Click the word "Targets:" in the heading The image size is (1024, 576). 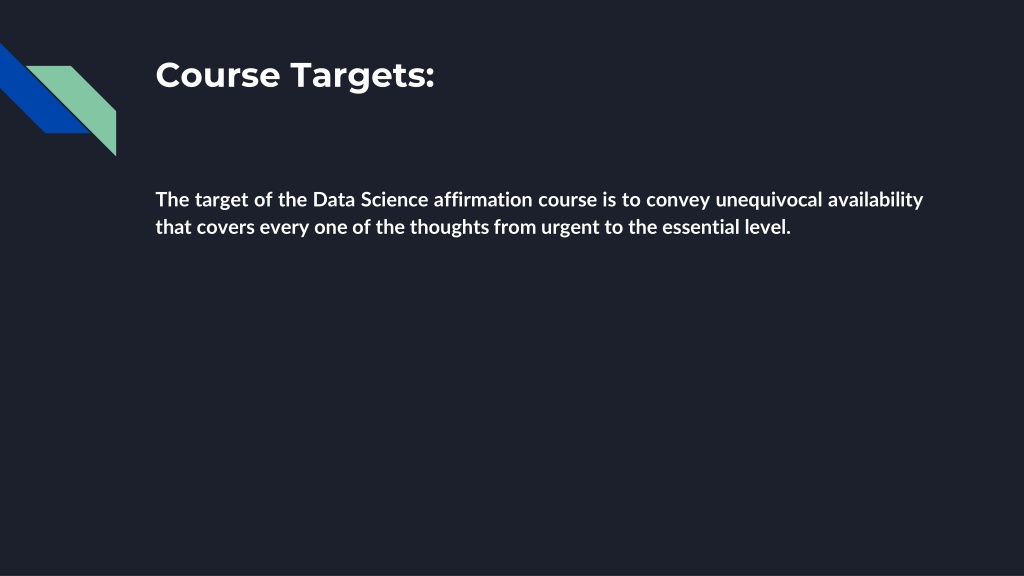pyautogui.click(x=362, y=76)
